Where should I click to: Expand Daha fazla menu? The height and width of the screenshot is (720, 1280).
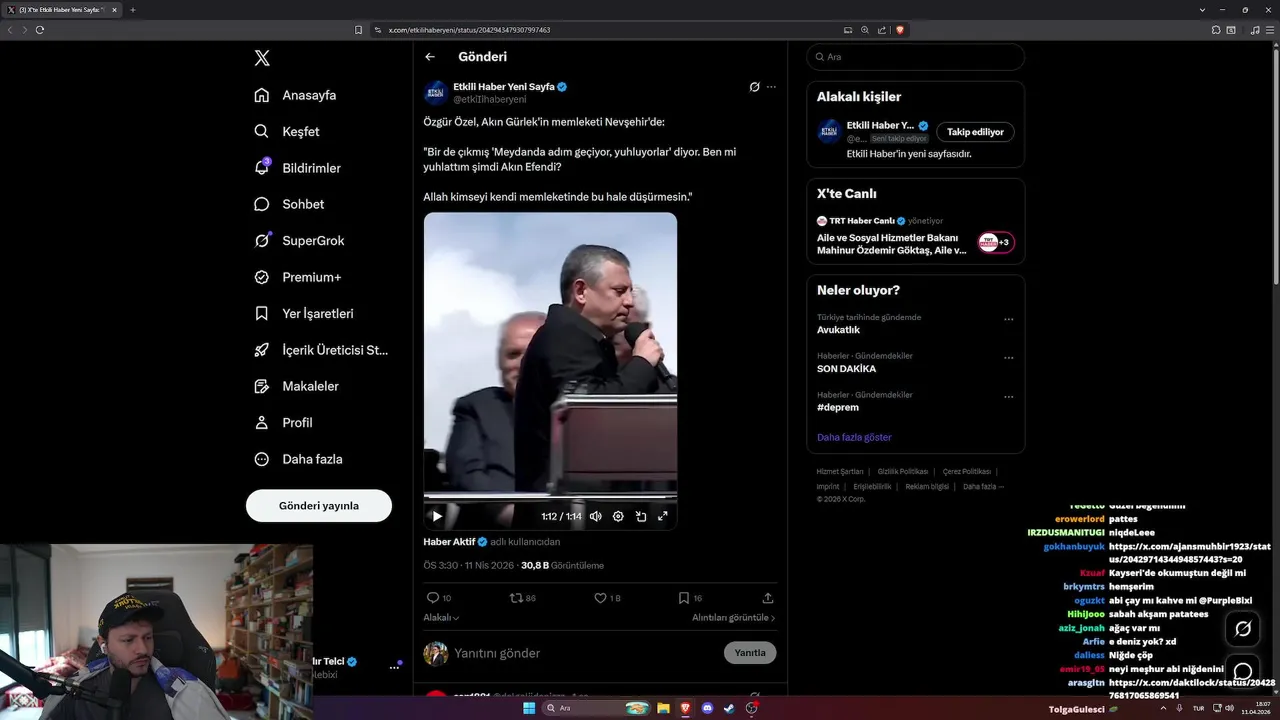pos(298,459)
